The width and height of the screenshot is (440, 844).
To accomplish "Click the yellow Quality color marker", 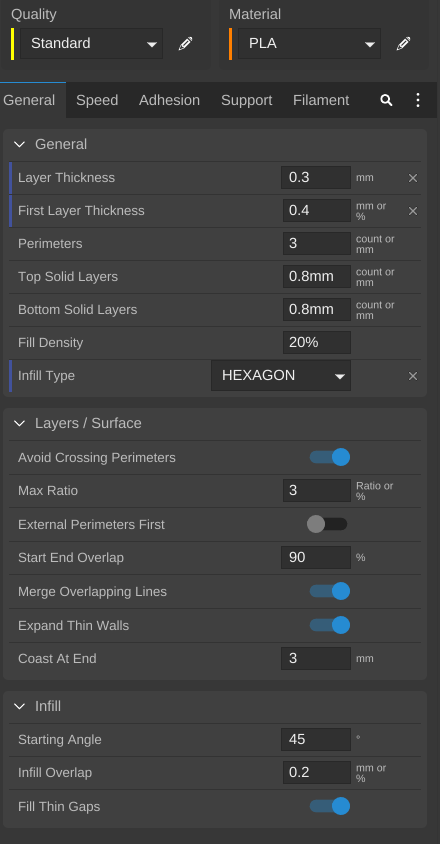I will (x=13, y=44).
